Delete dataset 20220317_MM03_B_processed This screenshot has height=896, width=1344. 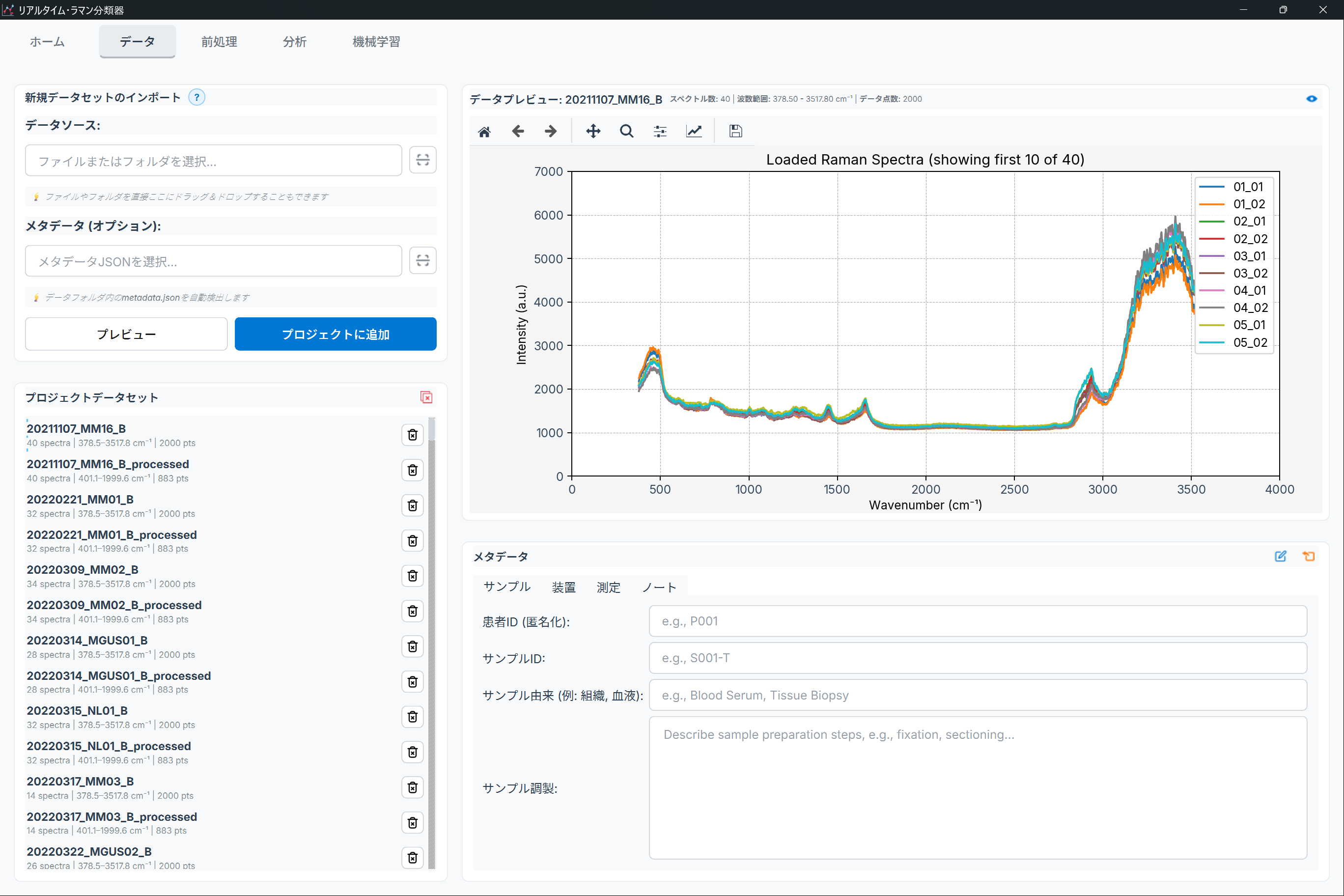[x=413, y=823]
